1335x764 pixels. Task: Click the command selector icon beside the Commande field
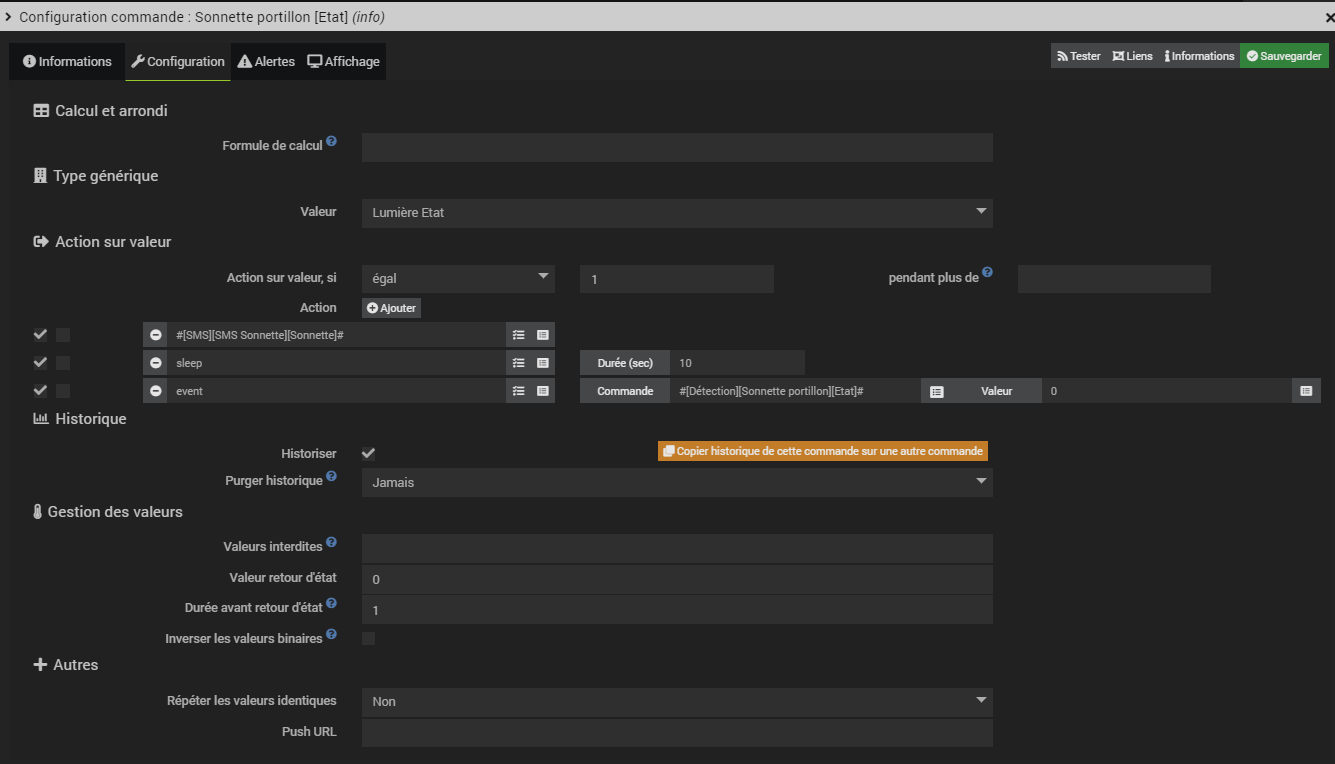coord(936,392)
